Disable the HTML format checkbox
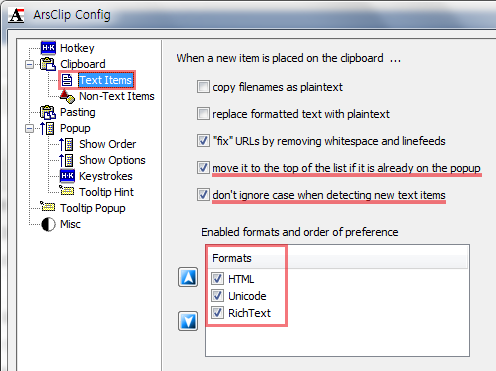Viewport: 496px width, 371px height. pos(217,278)
